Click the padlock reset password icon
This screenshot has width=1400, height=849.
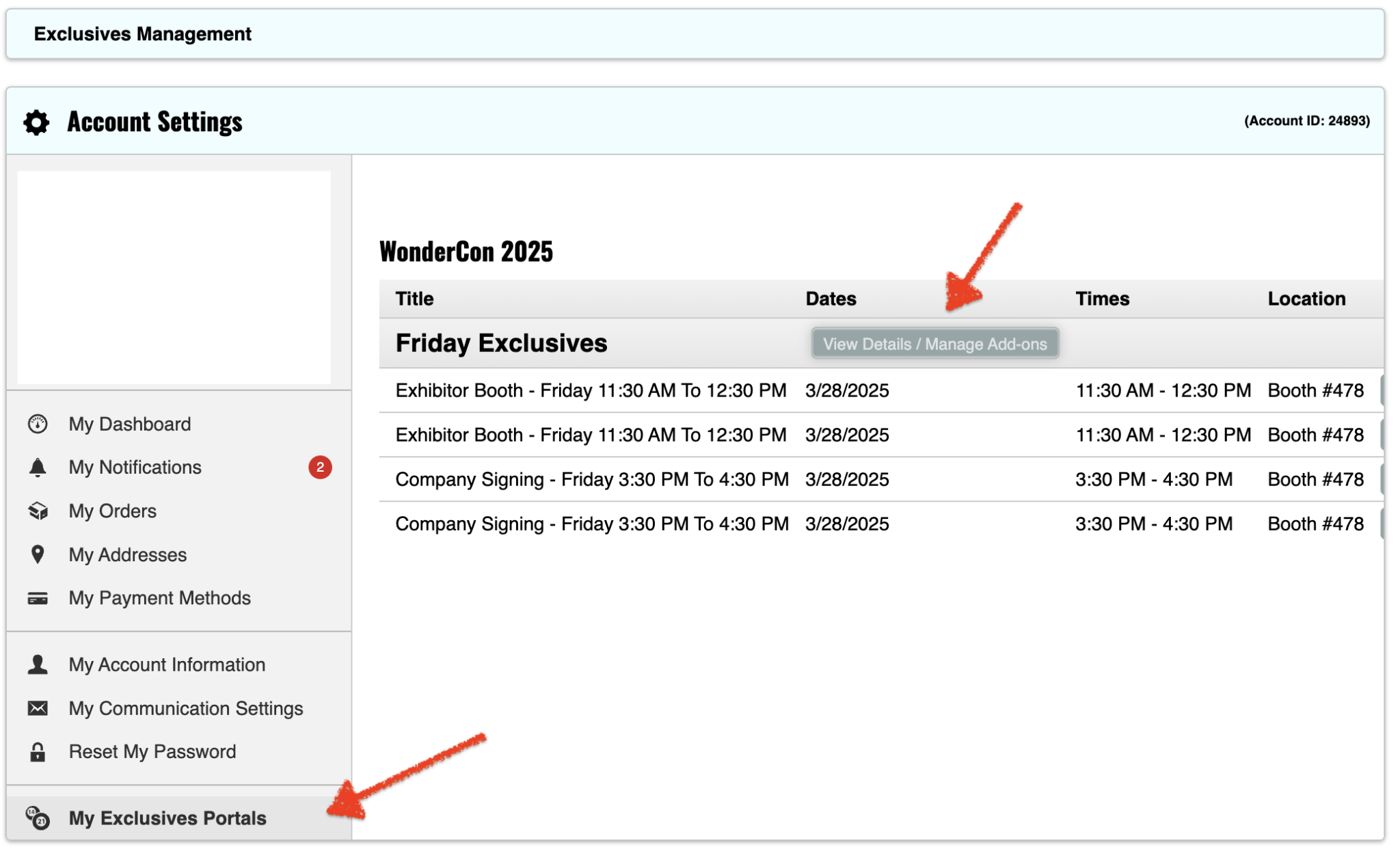point(38,752)
